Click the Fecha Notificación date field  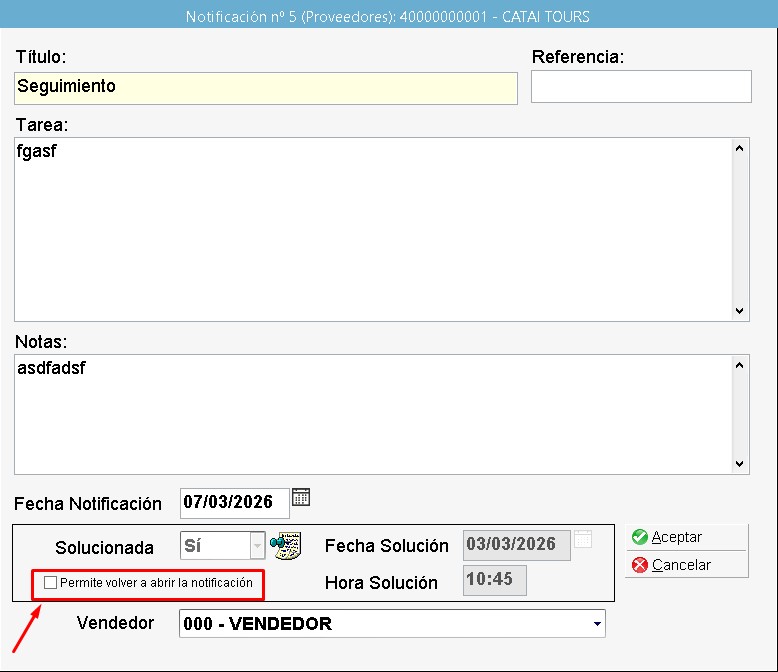(234, 503)
